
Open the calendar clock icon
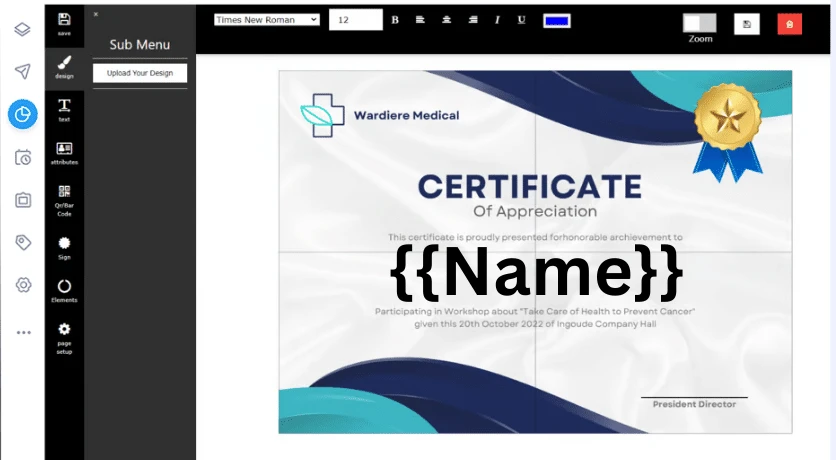pos(22,157)
